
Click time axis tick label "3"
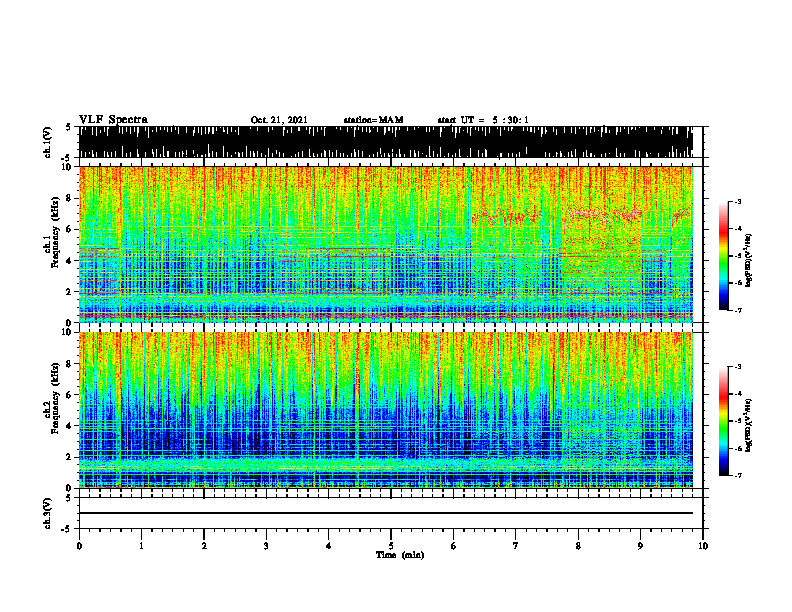pos(266,546)
